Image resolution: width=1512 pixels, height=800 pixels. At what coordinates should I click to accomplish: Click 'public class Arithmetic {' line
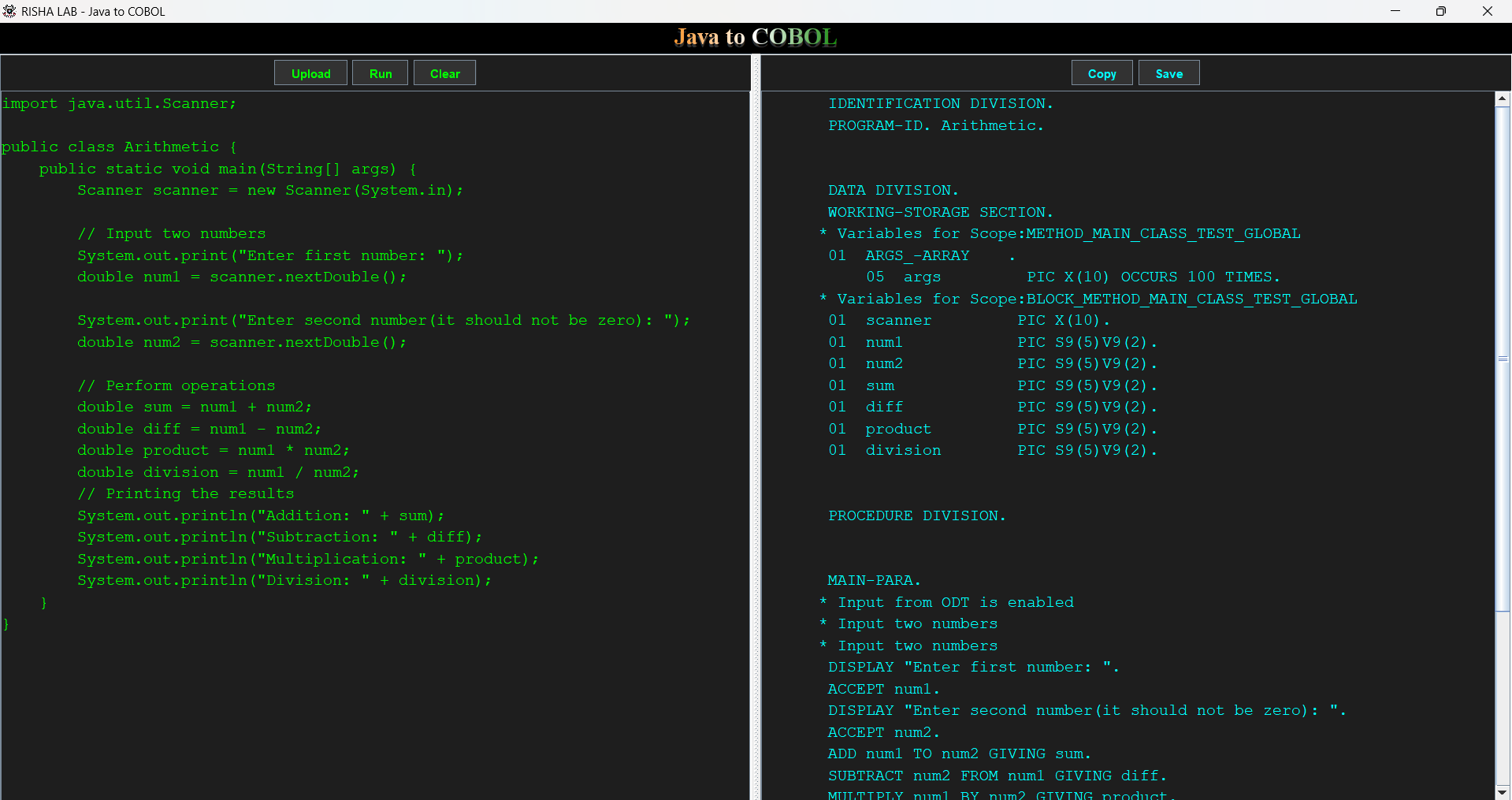pyautogui.click(x=119, y=147)
